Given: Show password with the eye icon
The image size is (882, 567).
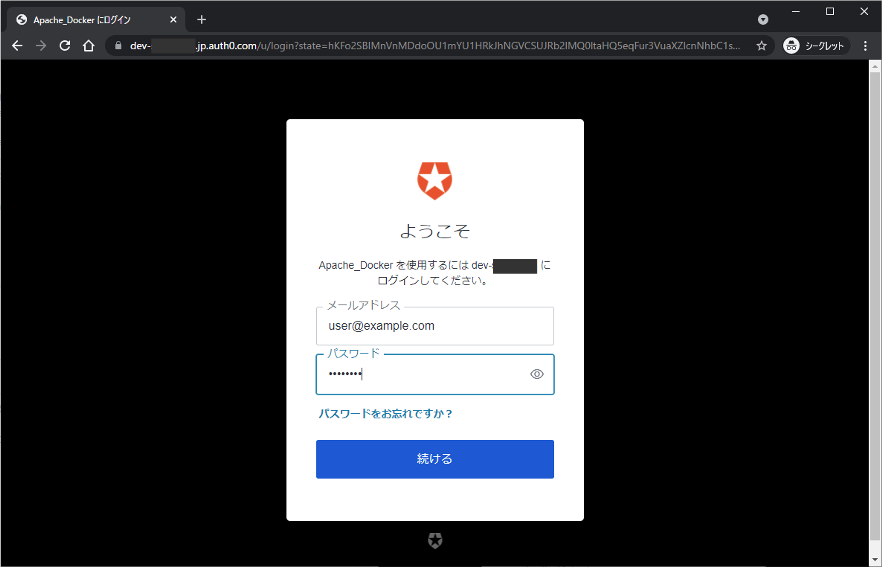Looking at the screenshot, I should coord(537,374).
